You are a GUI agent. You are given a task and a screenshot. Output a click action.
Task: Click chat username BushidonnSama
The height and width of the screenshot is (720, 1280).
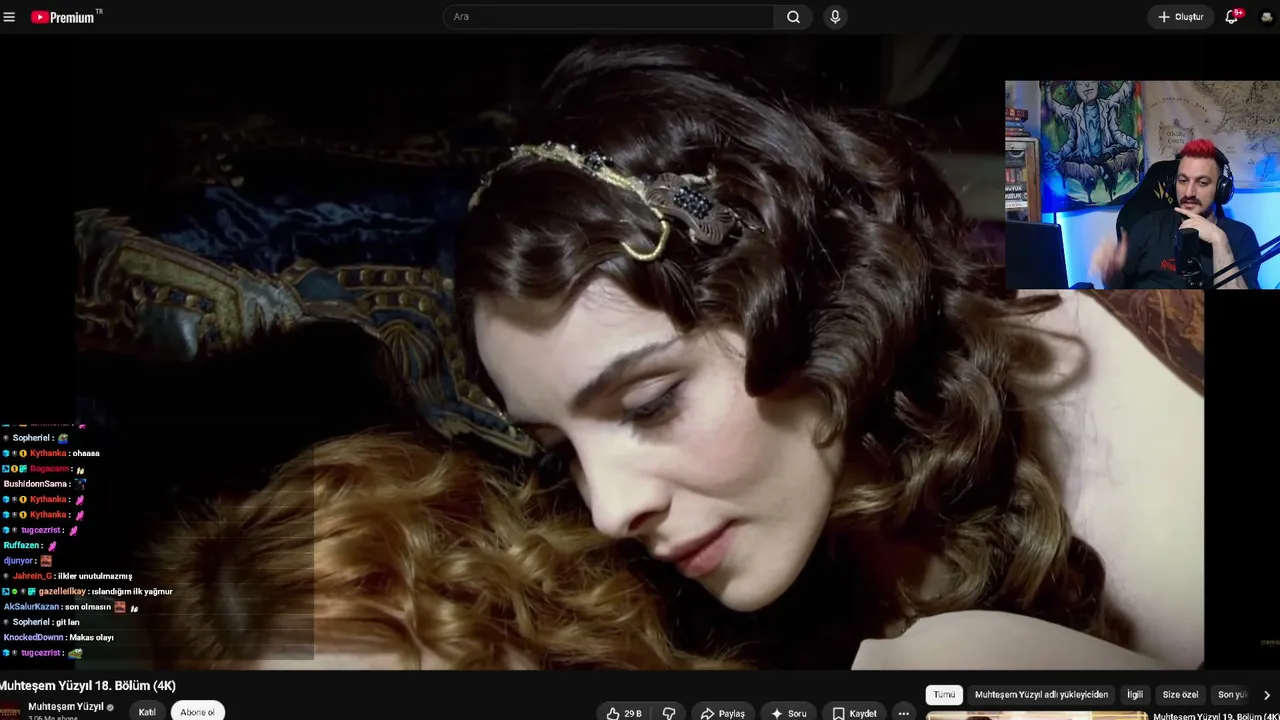(x=35, y=484)
